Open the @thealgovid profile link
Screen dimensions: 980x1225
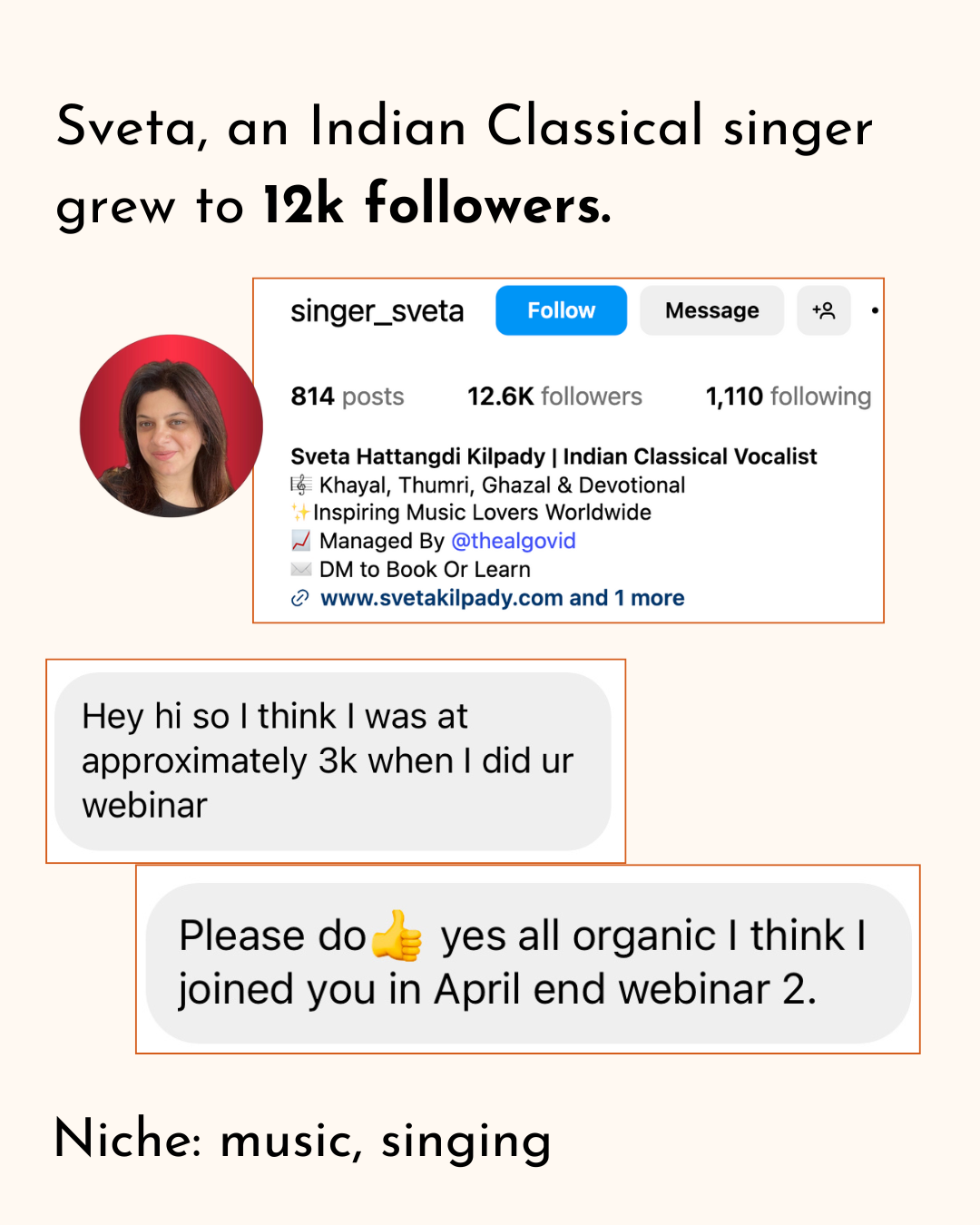point(513,541)
